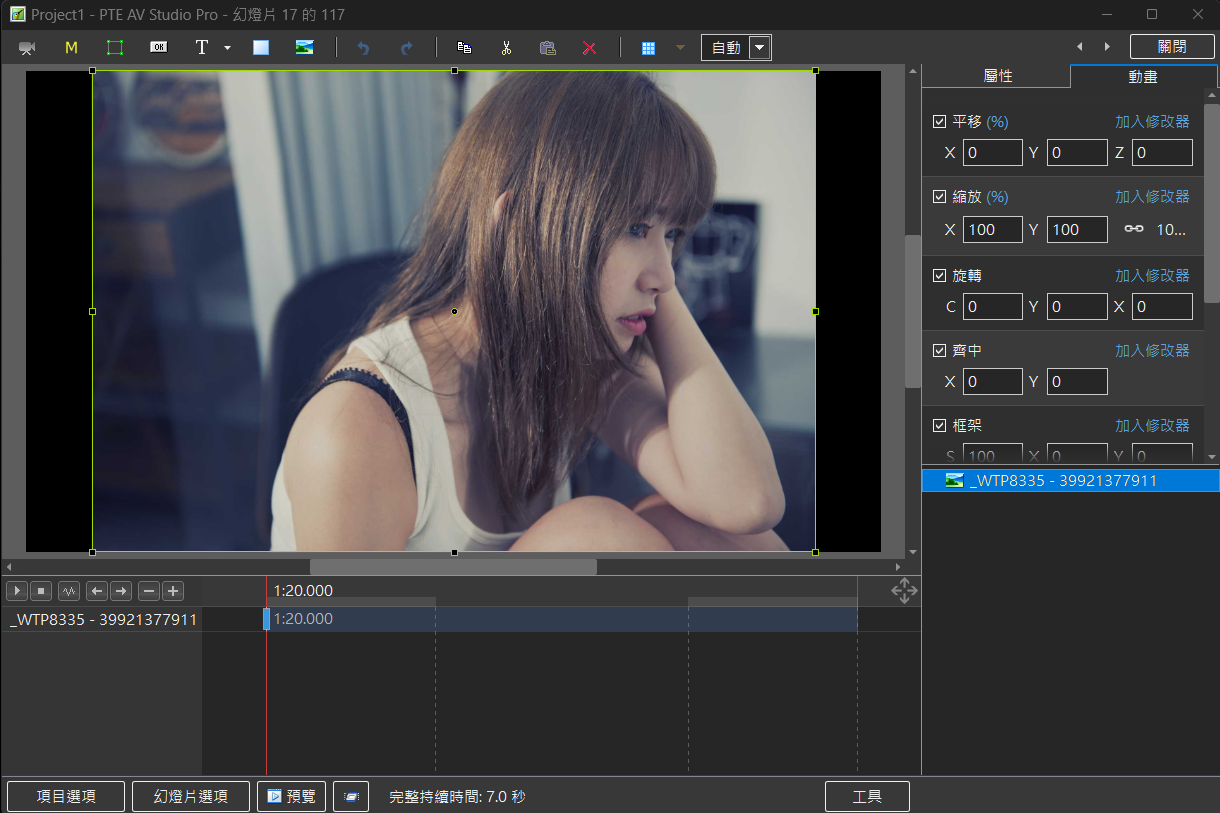Select _WTP8335 track label in timeline
Screen dimensions: 1220x813
coord(103,619)
